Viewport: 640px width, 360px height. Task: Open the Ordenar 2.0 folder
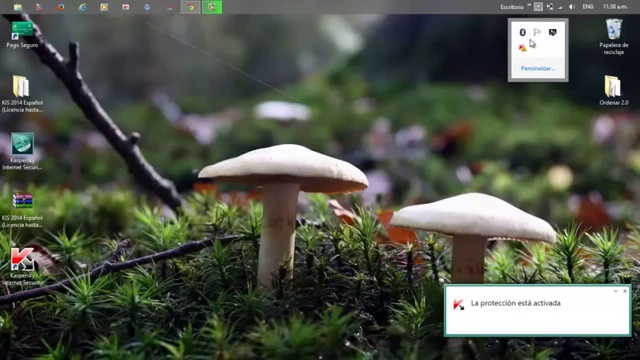[x=613, y=91]
